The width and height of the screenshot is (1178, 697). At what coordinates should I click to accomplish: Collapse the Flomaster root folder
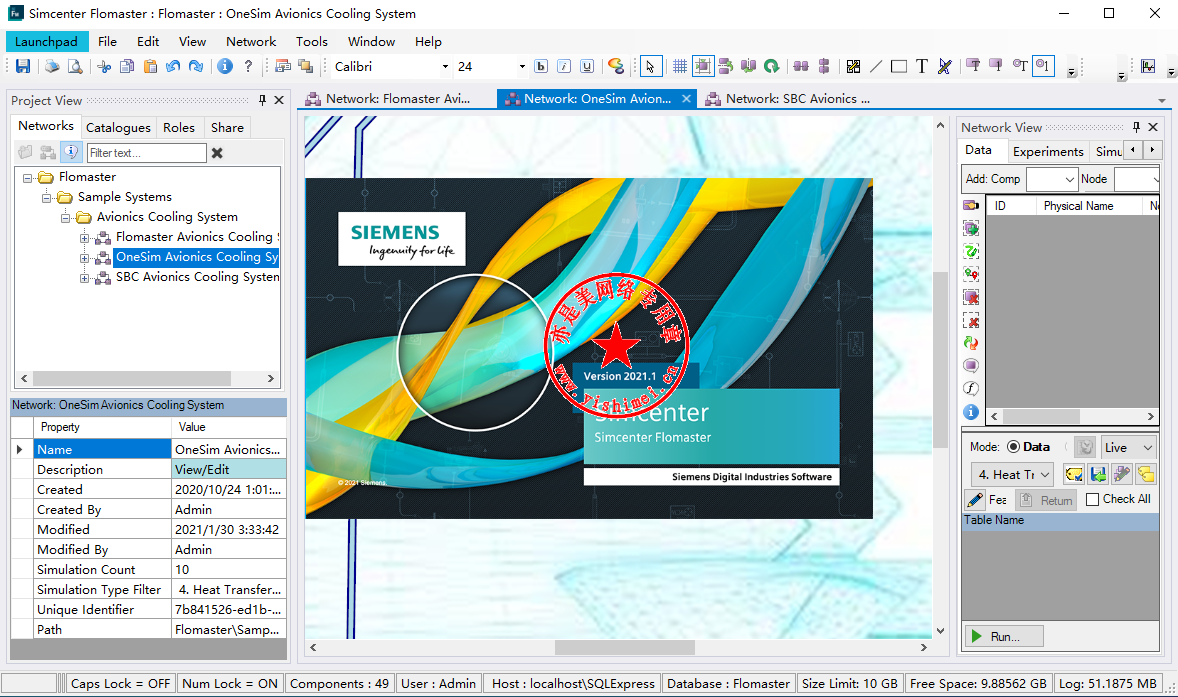click(x=28, y=178)
